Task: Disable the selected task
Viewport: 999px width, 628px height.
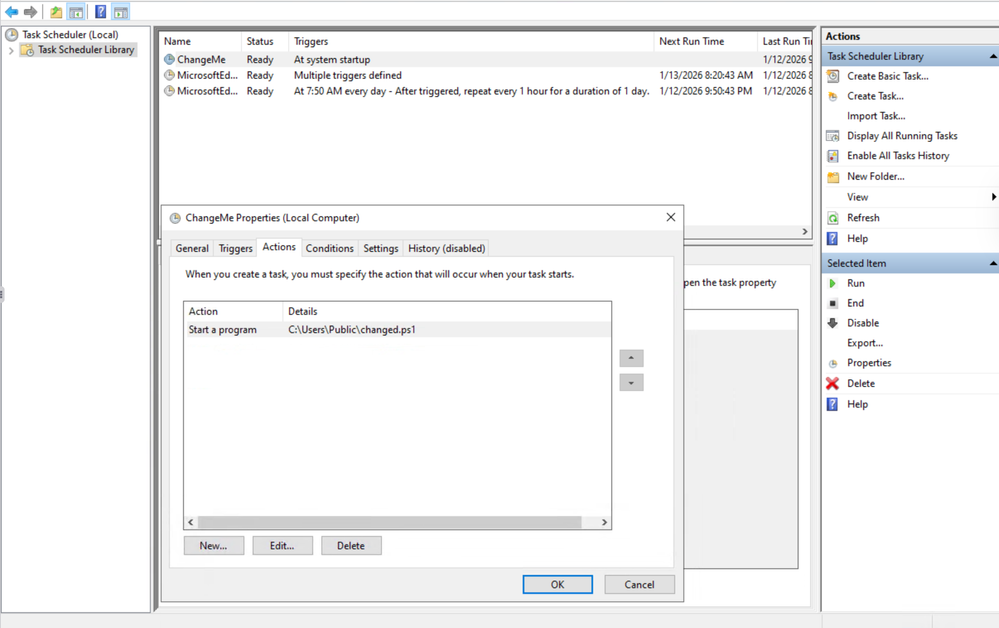Action: [862, 323]
